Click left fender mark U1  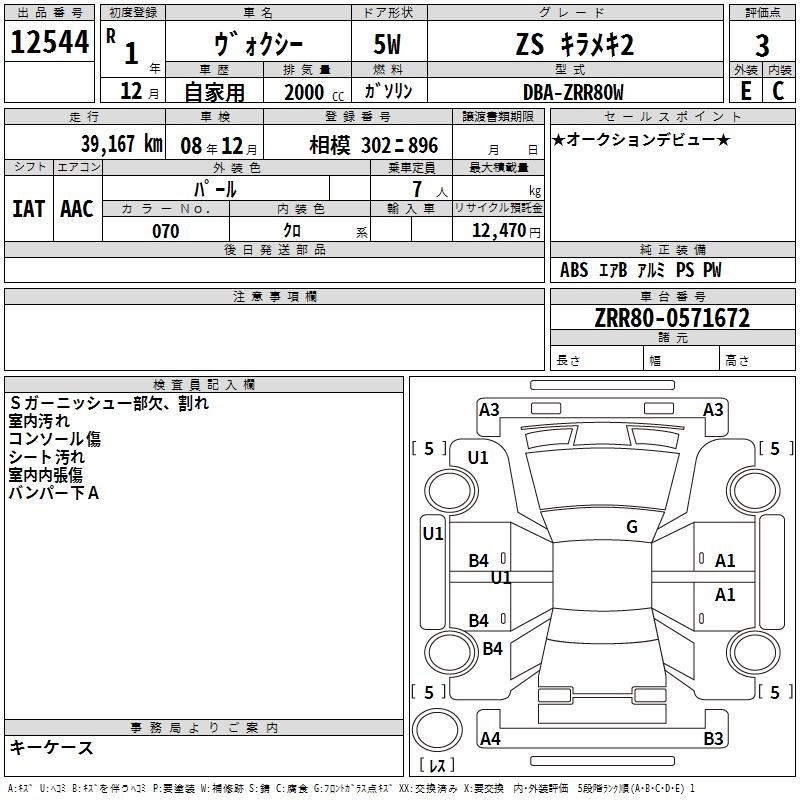coord(478,458)
